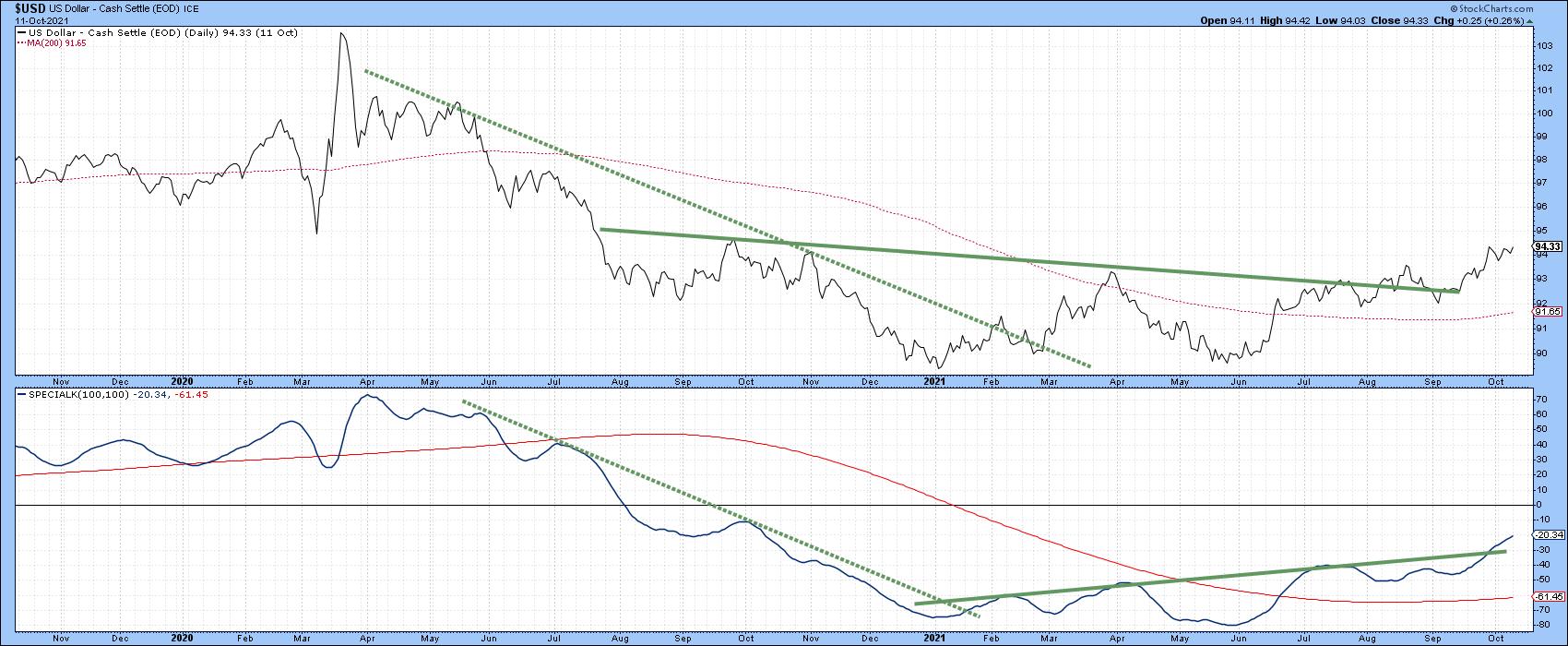
Task: Click the 103 price axis label
Action: click(x=1543, y=45)
